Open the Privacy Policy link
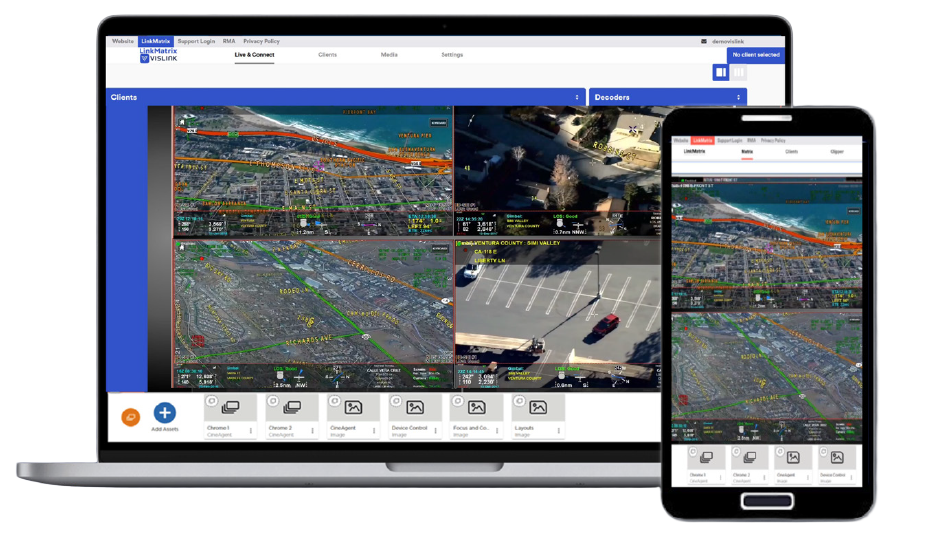The height and width of the screenshot is (557, 929). 261,41
